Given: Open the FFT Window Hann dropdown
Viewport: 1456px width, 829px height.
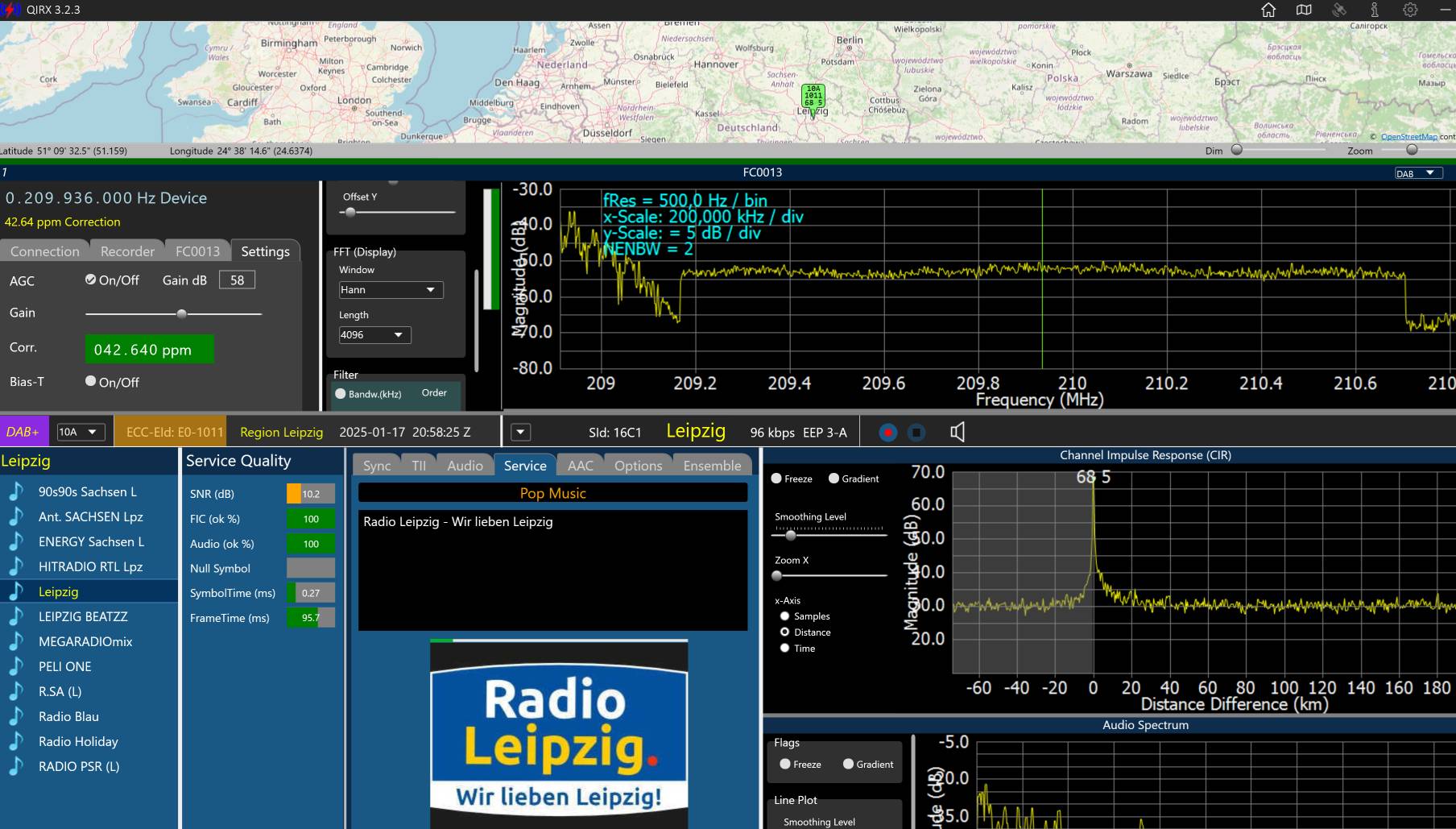Looking at the screenshot, I should coord(391,290).
